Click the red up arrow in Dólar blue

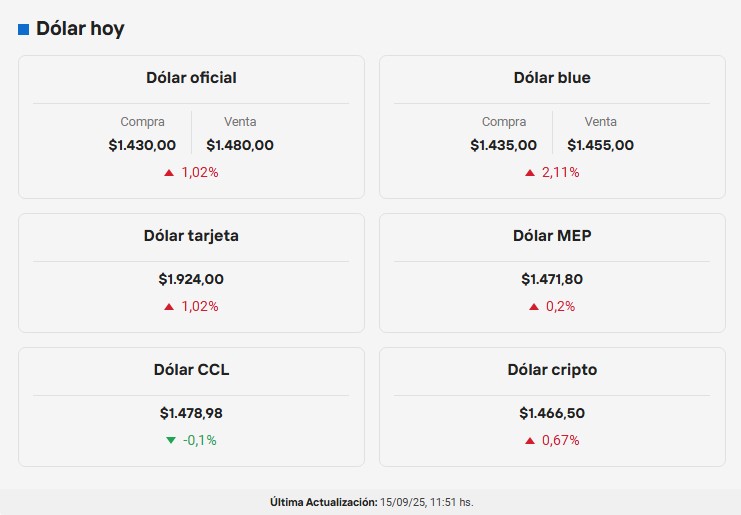coord(530,173)
